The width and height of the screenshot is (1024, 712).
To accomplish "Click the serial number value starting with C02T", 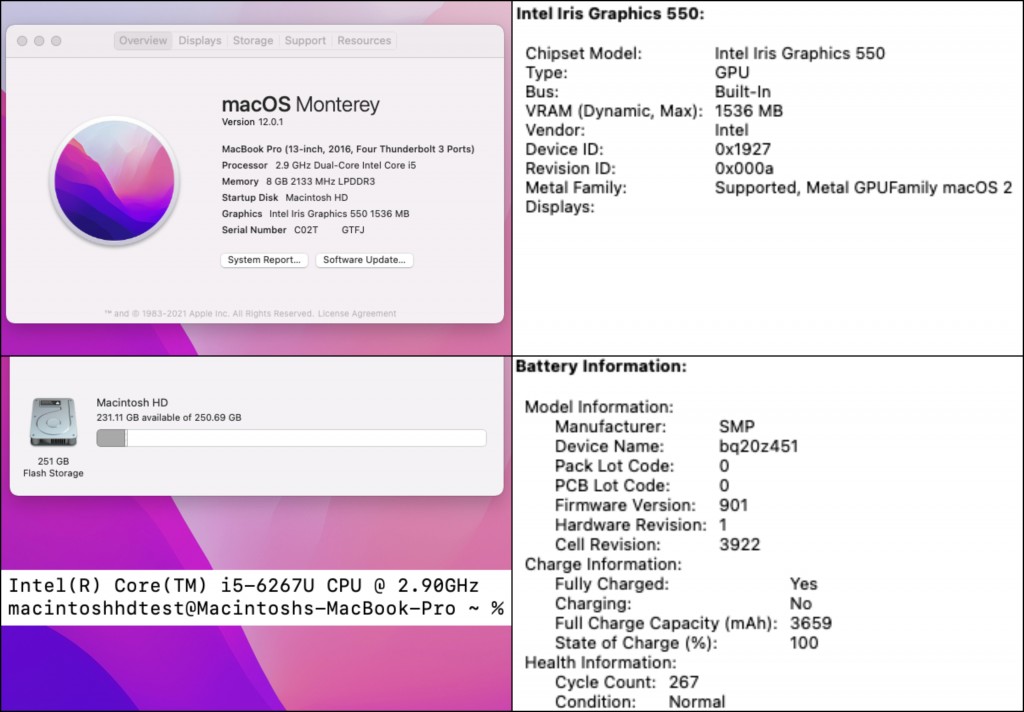I will tap(329, 230).
